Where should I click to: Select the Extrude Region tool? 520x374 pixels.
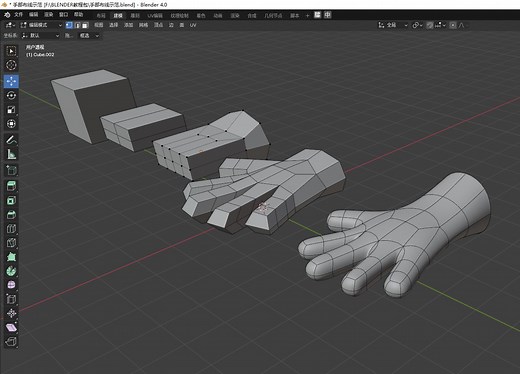click(x=11, y=186)
